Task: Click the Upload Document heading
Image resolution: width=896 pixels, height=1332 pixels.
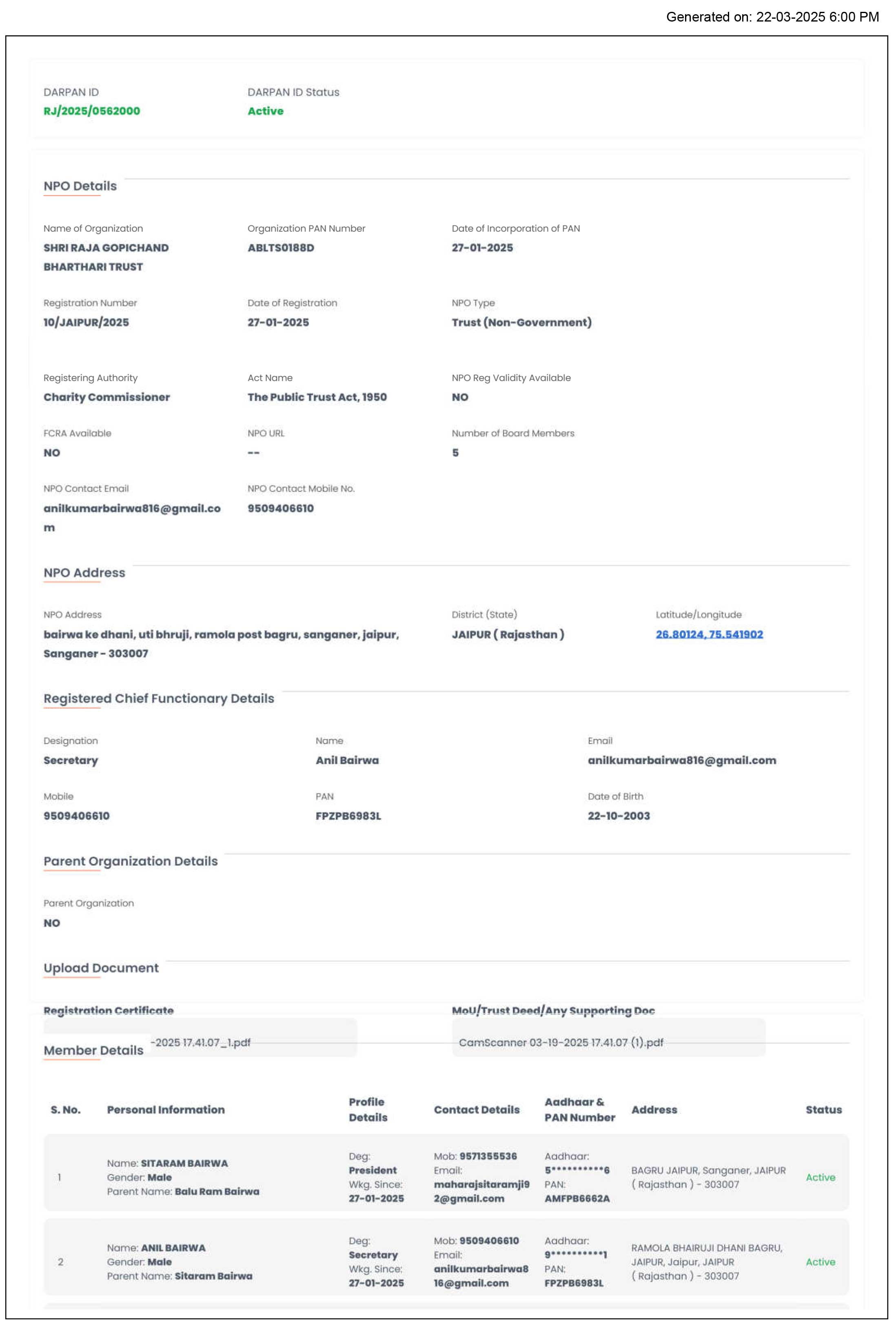Action: pos(101,967)
